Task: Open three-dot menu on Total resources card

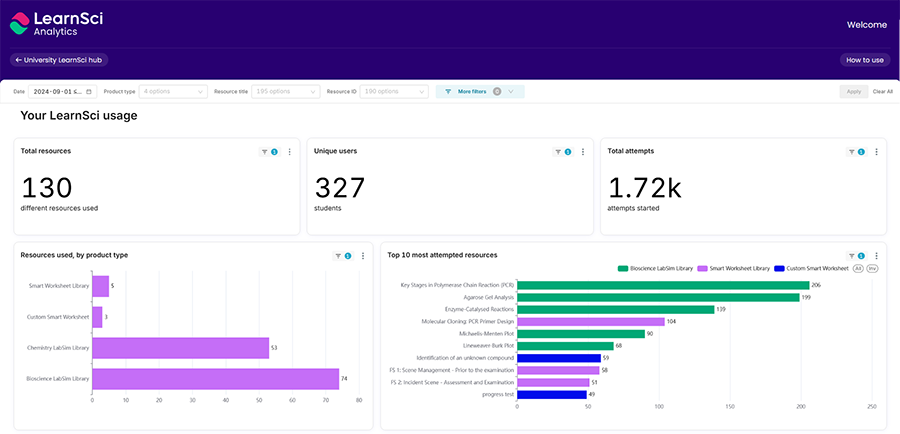Action: 290,152
